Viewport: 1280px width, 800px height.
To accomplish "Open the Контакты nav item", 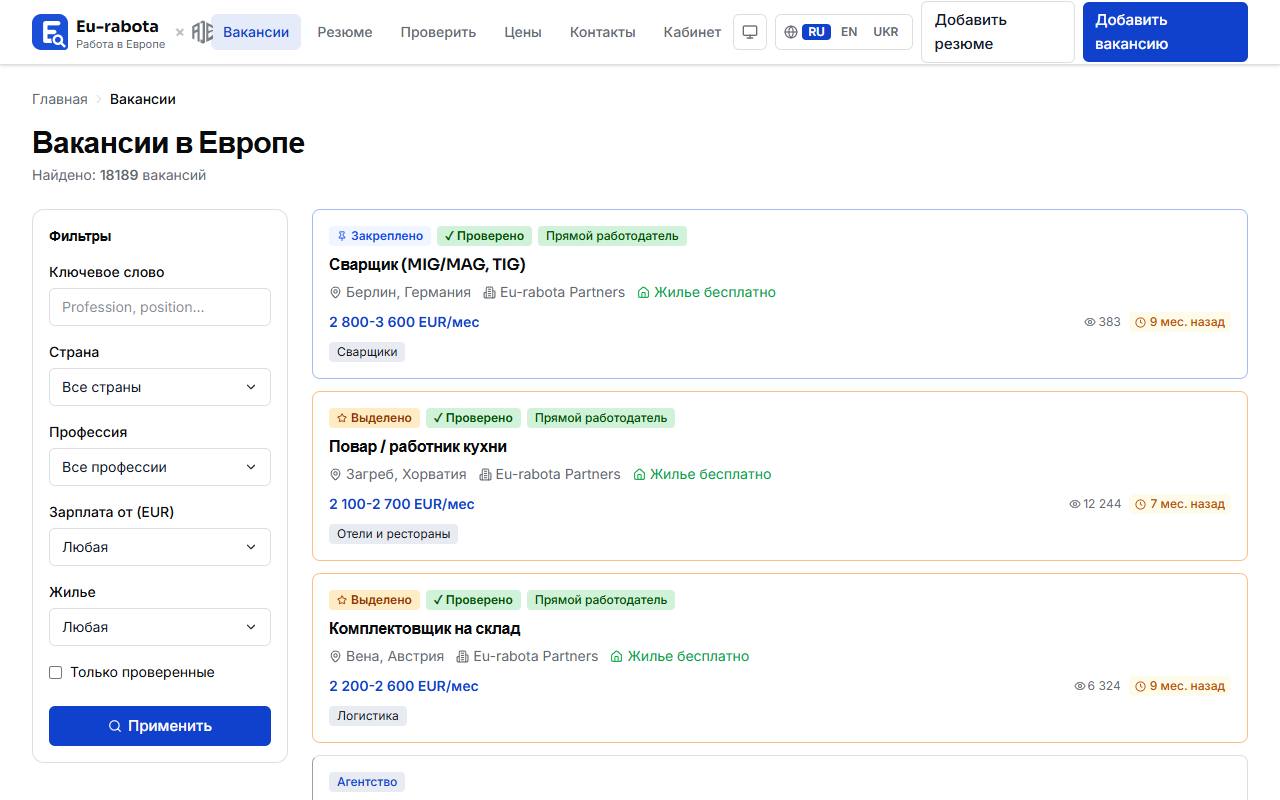I will (603, 32).
